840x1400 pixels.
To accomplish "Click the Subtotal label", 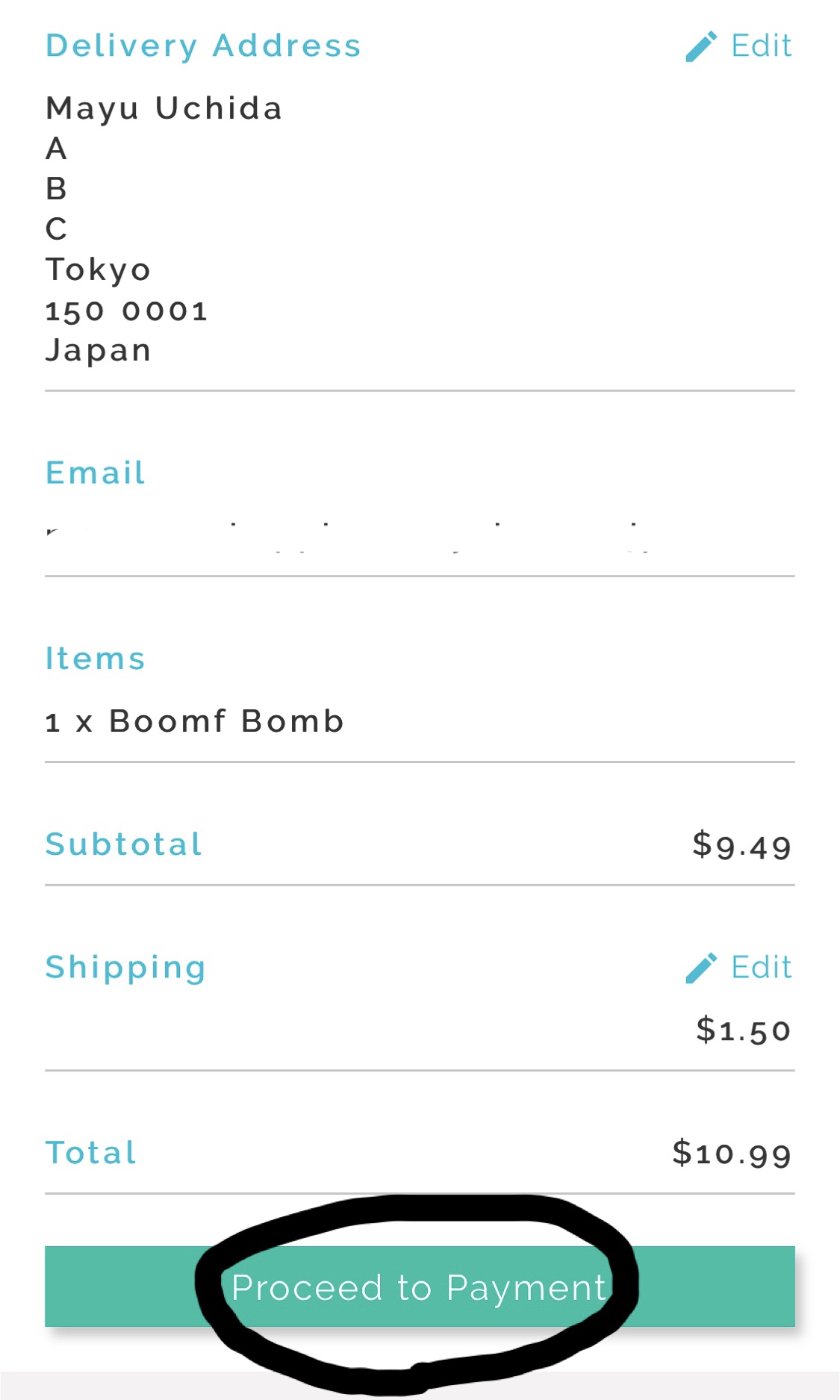I will coord(124,844).
